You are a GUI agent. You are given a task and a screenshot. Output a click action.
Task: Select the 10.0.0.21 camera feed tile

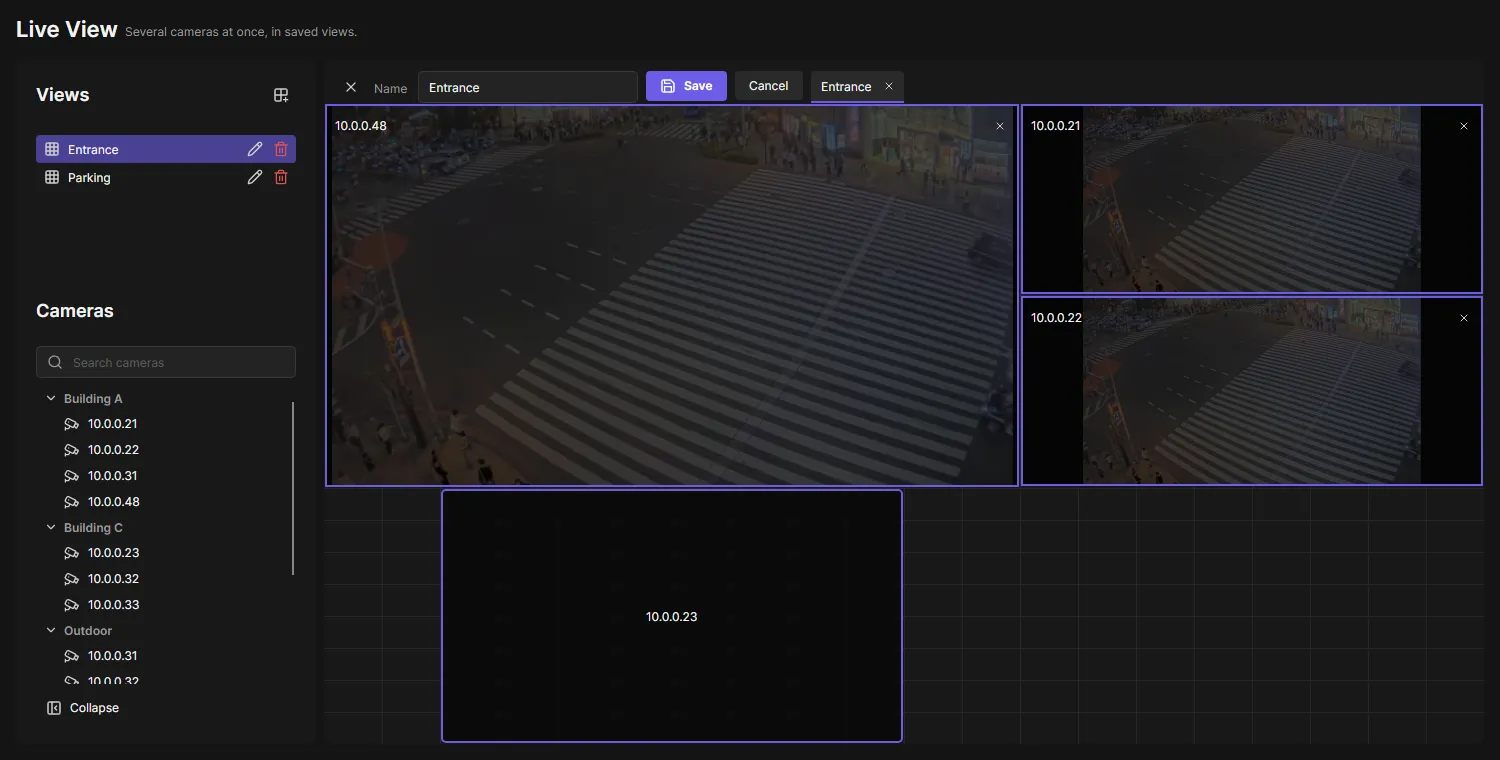pyautogui.click(x=1252, y=199)
